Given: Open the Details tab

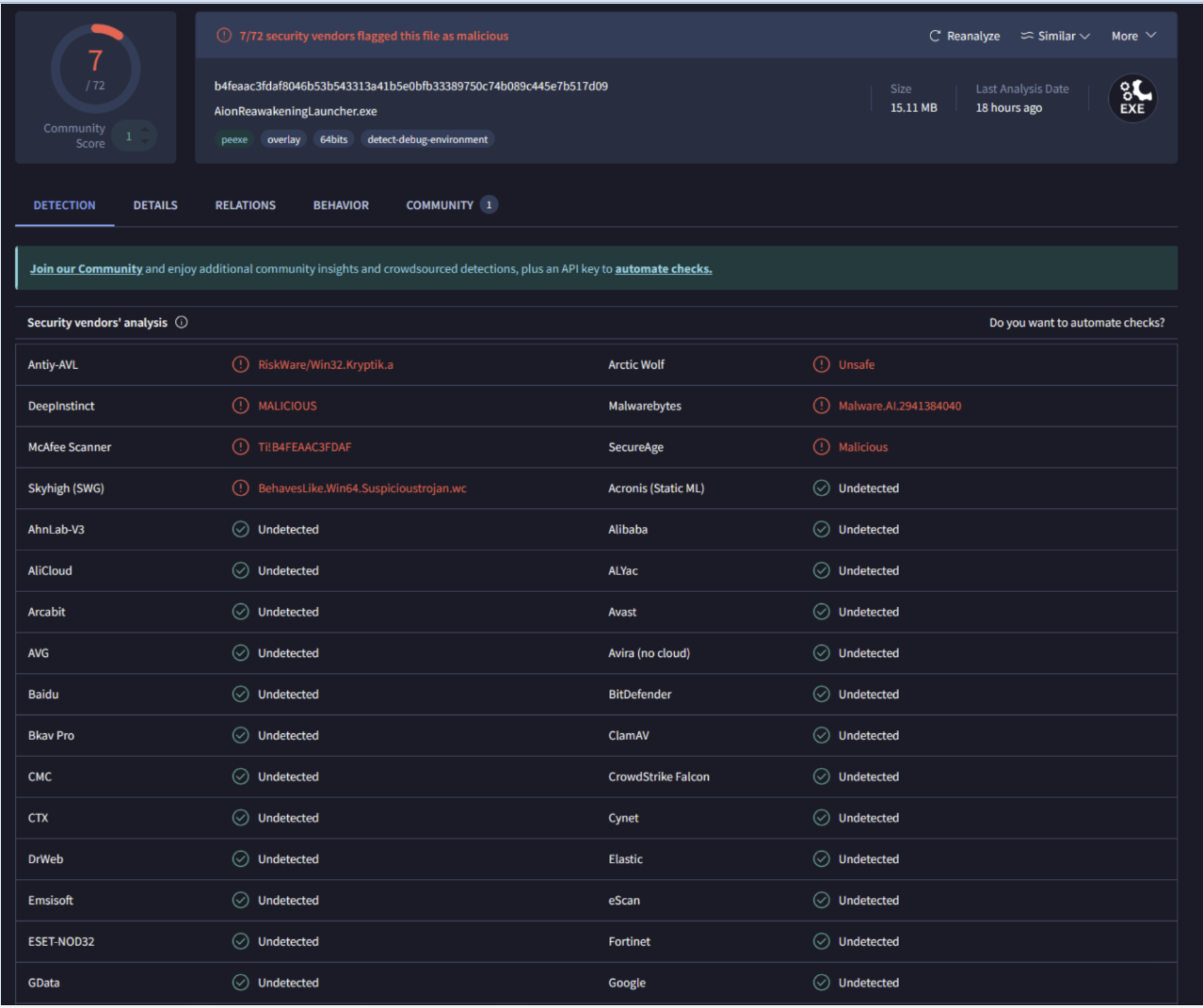Looking at the screenshot, I should (x=155, y=205).
